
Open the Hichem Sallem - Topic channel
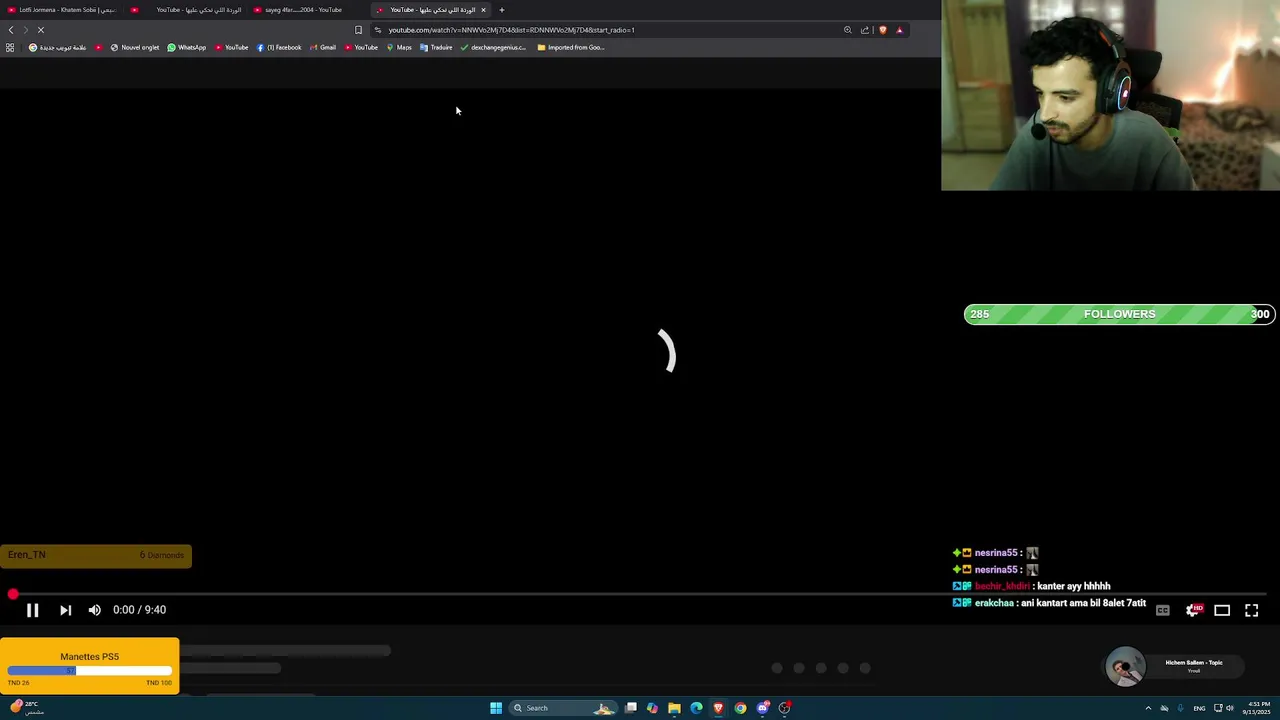[x=1193, y=662]
